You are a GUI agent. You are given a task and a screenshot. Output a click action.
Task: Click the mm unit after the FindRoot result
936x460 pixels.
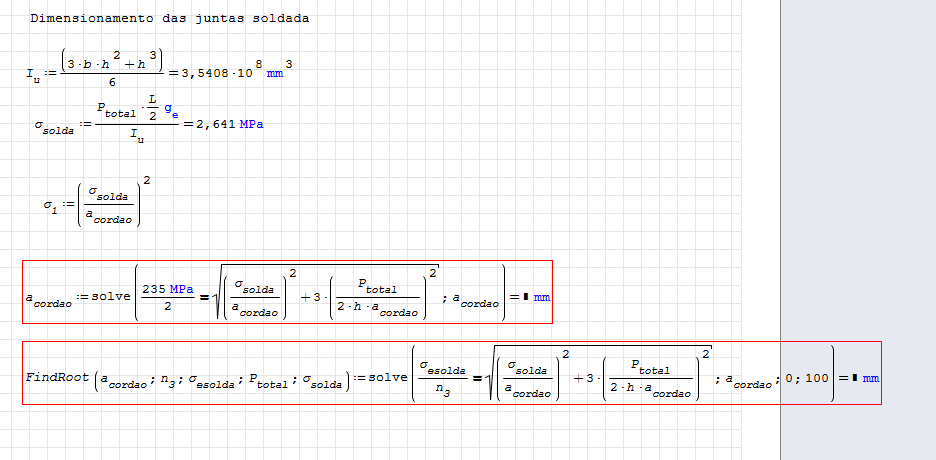[x=870, y=378]
